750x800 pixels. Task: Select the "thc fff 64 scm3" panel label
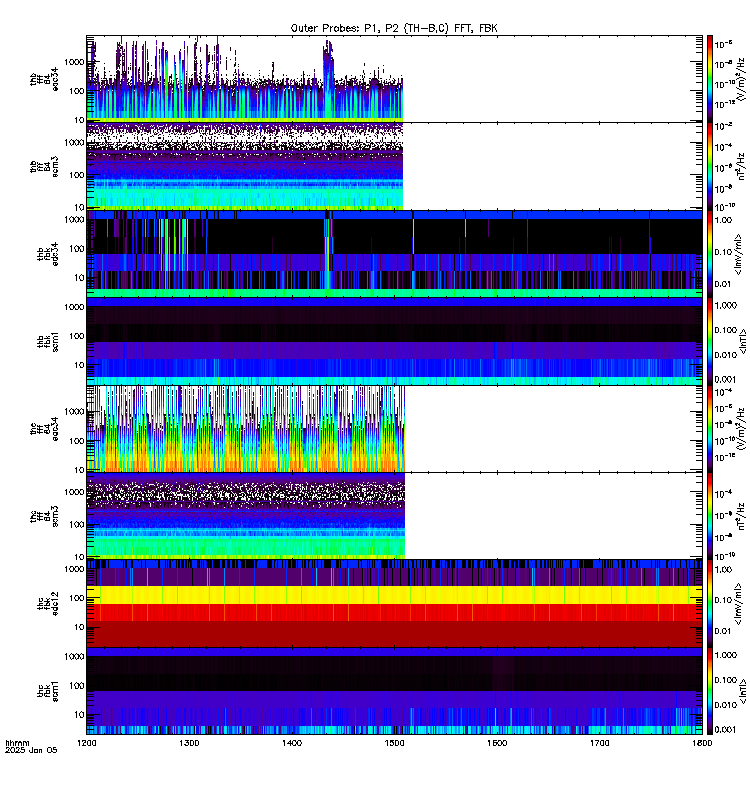point(44,516)
